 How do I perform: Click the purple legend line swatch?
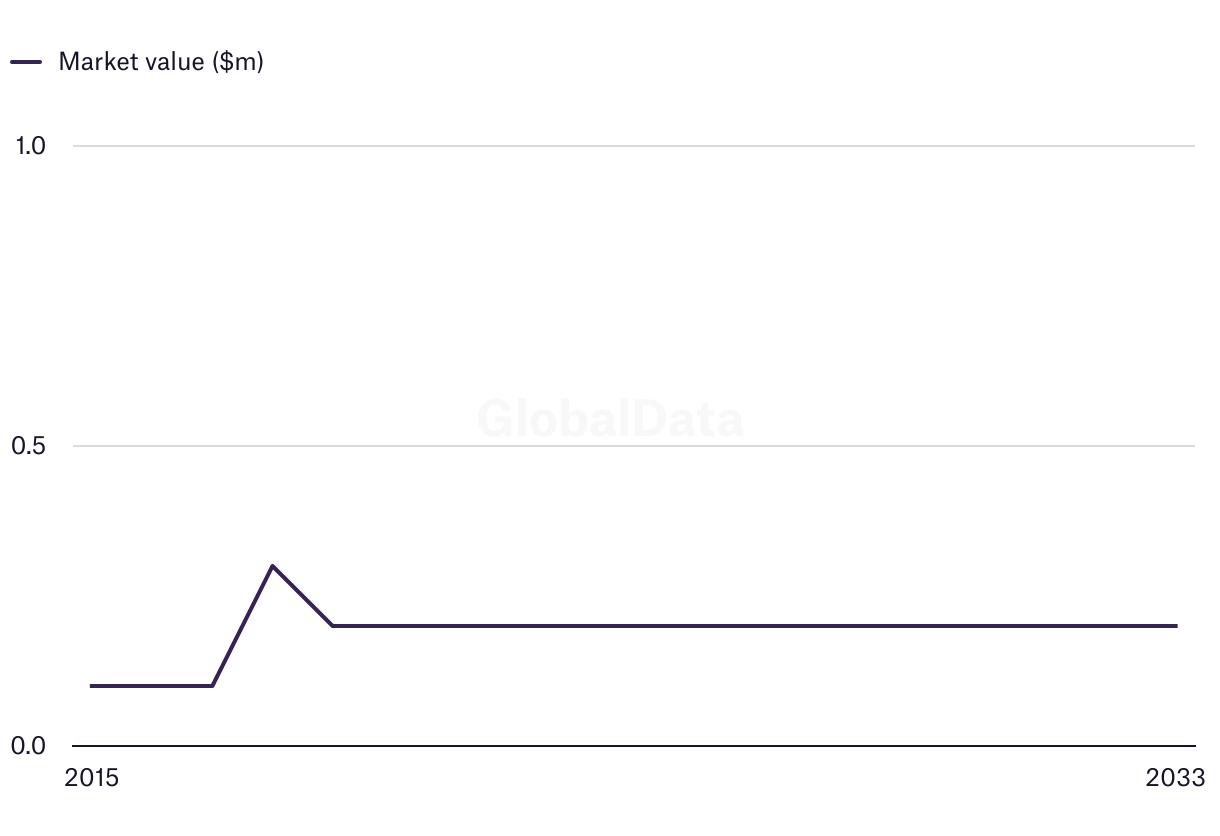(x=26, y=61)
